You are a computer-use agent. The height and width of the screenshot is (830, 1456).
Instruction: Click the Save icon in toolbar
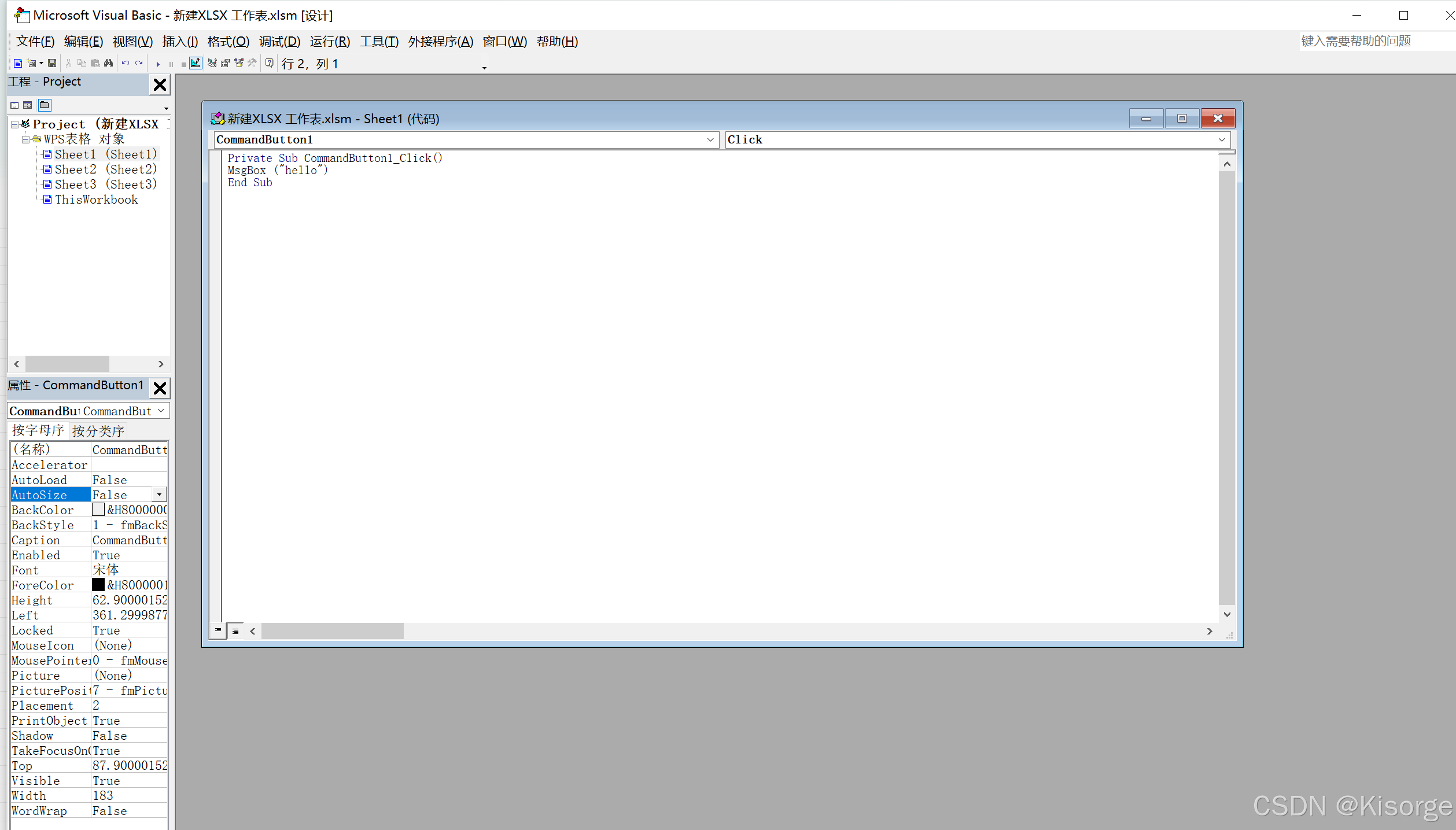pos(52,64)
